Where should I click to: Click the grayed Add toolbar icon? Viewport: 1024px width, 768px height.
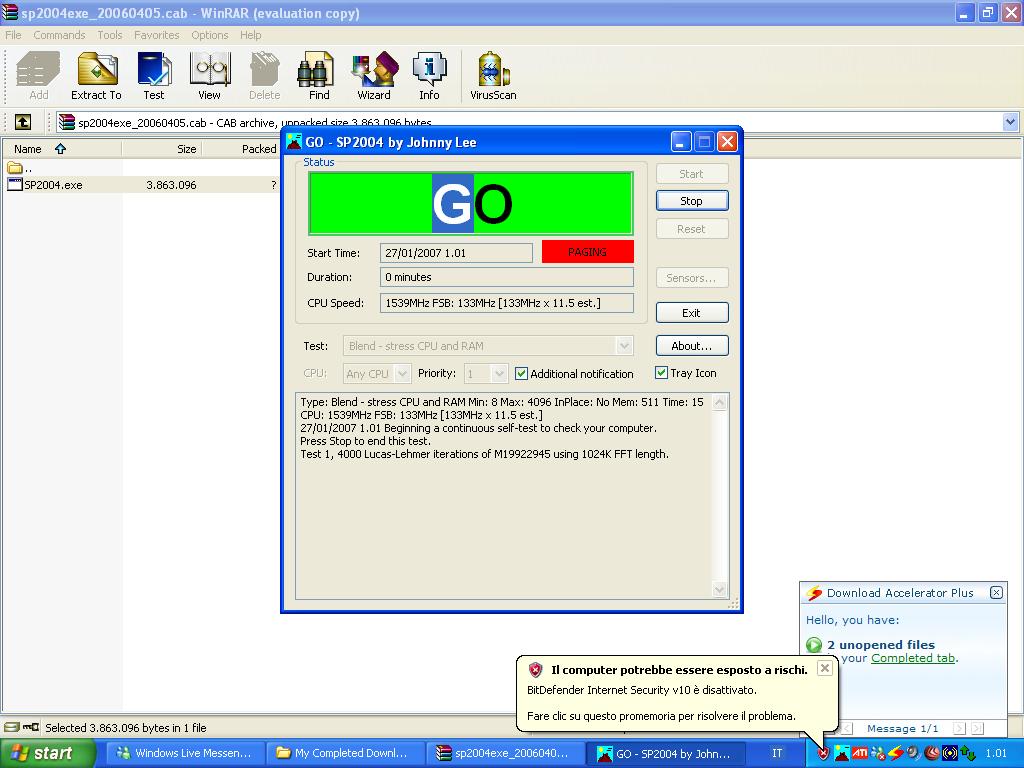(x=39, y=77)
